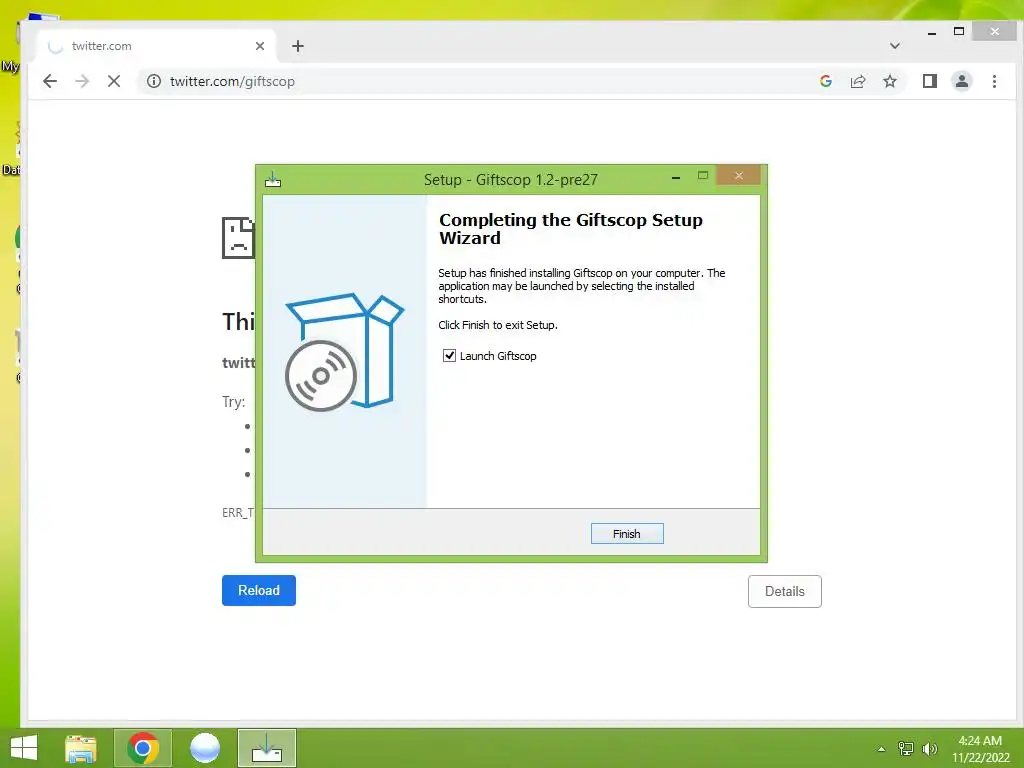Show hidden system tray icons
The image size is (1024, 768).
tap(881, 749)
